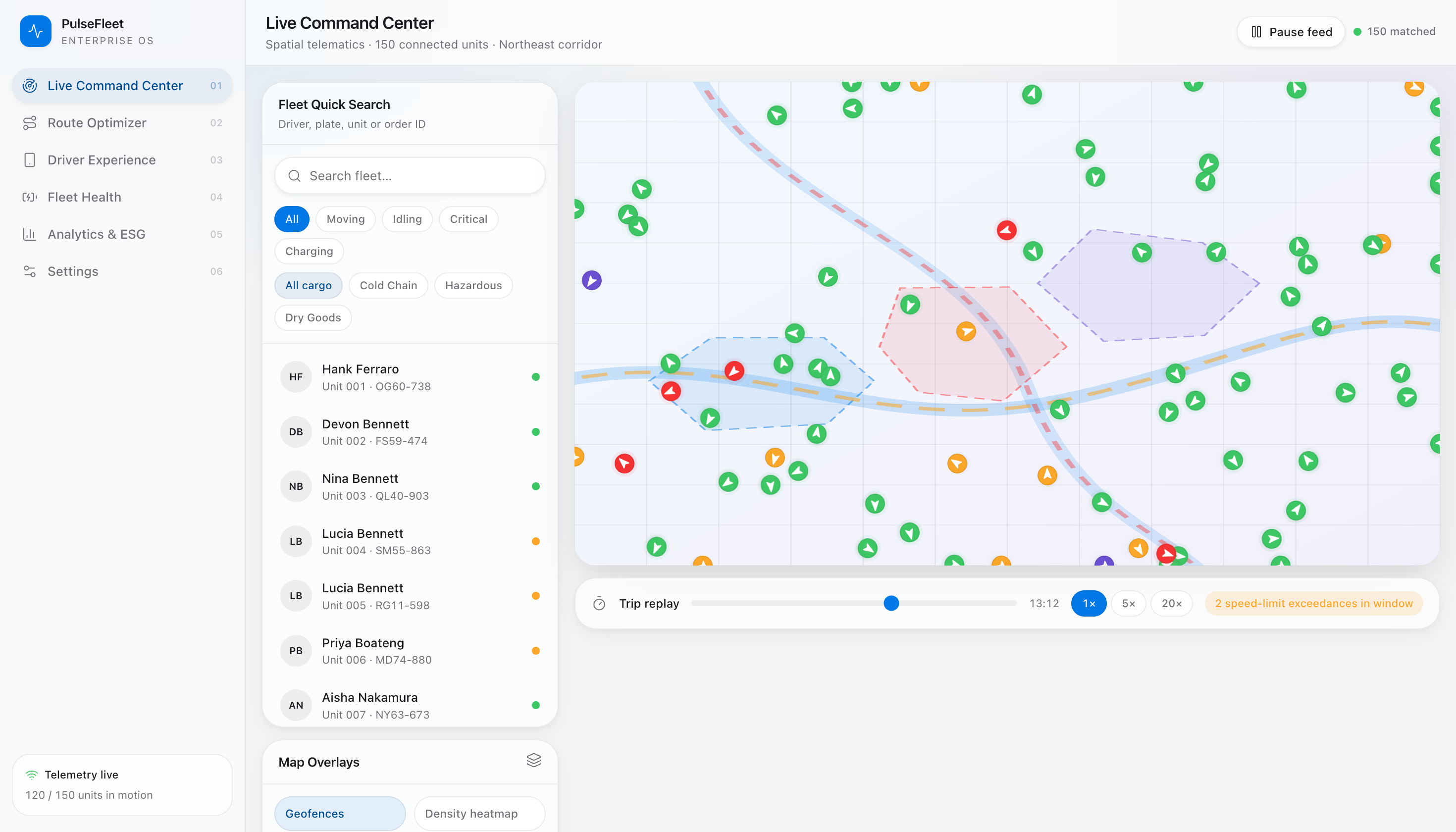Click the trip replay slider handle

click(891, 603)
